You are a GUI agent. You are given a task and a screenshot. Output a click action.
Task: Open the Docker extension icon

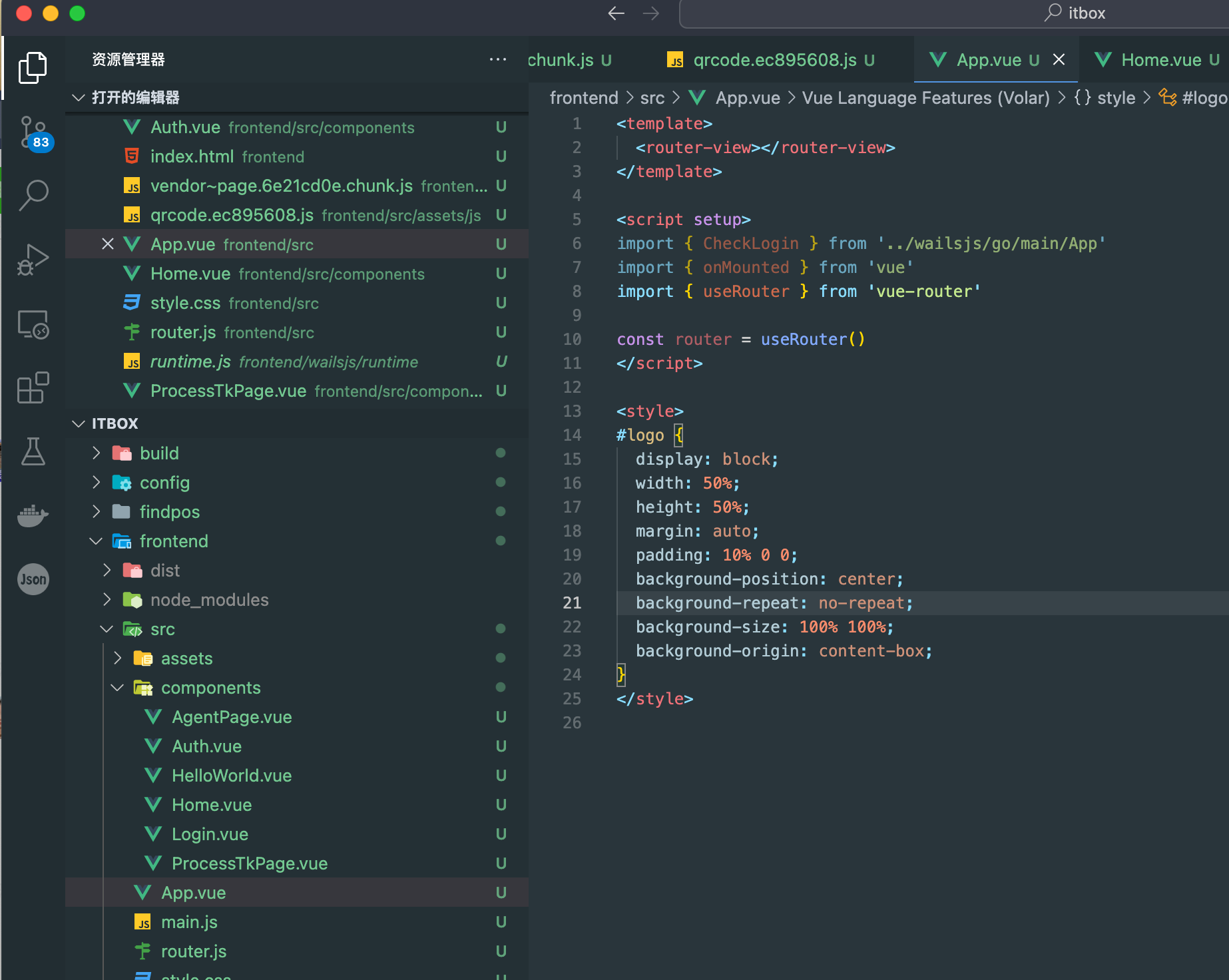pyautogui.click(x=33, y=515)
